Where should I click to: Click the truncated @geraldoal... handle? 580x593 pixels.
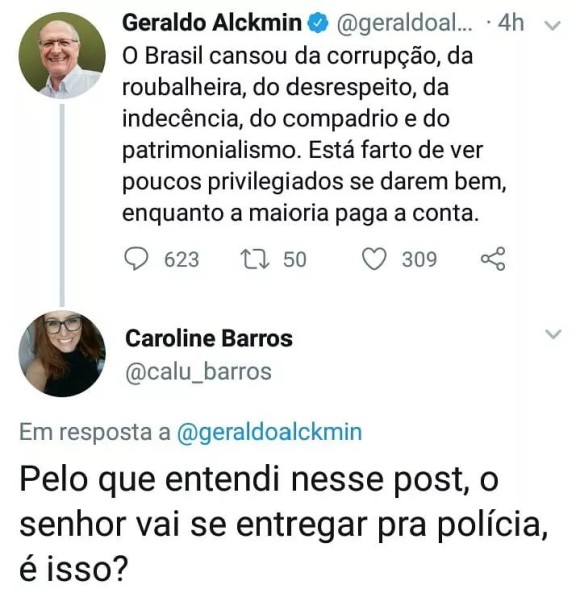point(404,24)
